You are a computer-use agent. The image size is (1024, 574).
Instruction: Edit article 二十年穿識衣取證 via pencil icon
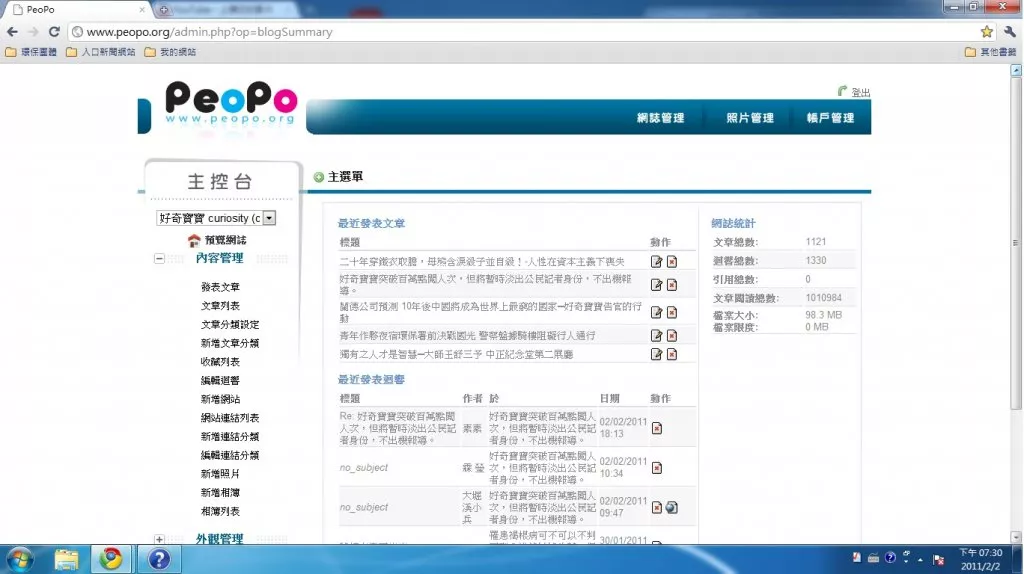(656, 262)
